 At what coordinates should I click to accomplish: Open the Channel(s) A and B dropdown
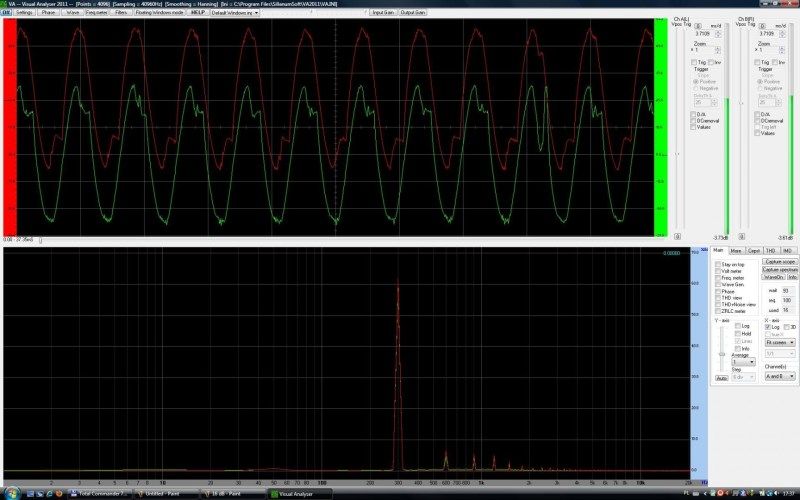[780, 376]
